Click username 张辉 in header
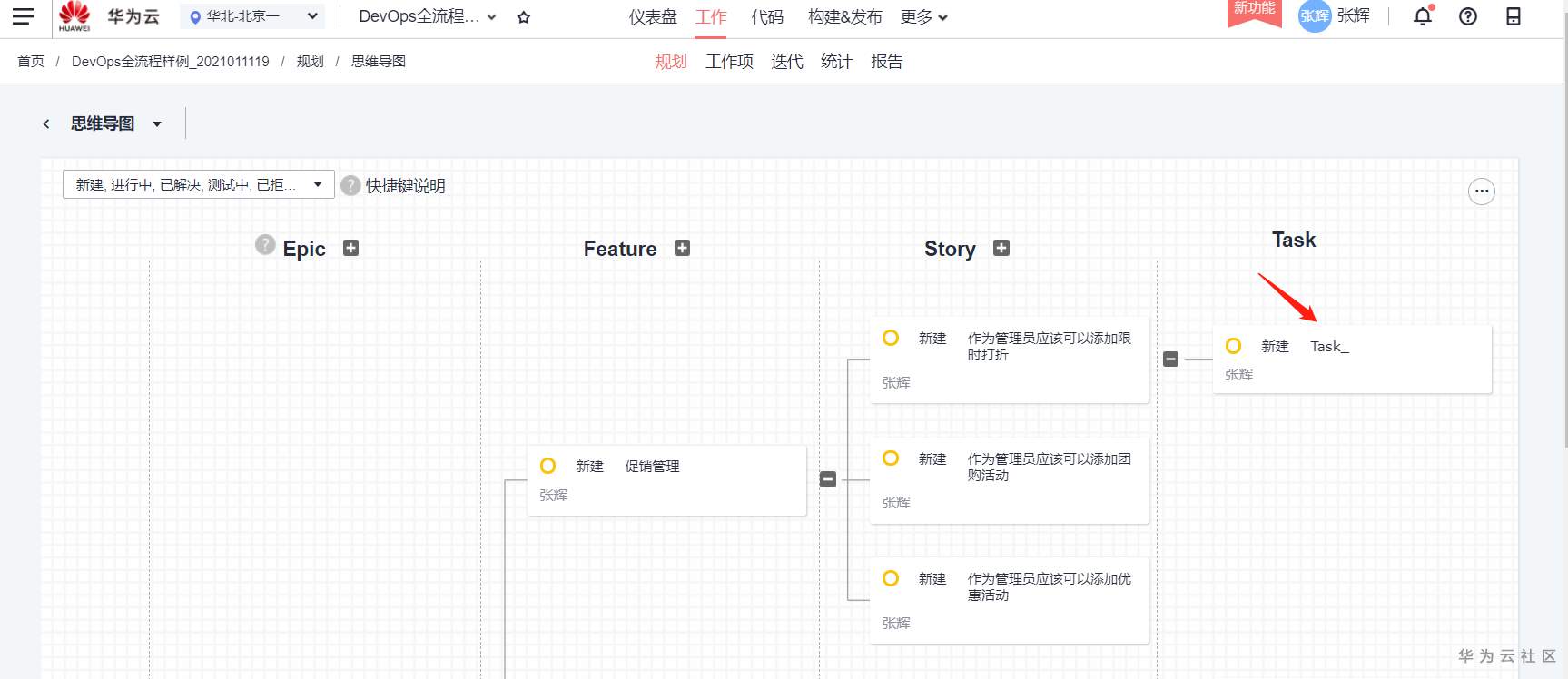This screenshot has width=1568, height=679. [x=1353, y=16]
